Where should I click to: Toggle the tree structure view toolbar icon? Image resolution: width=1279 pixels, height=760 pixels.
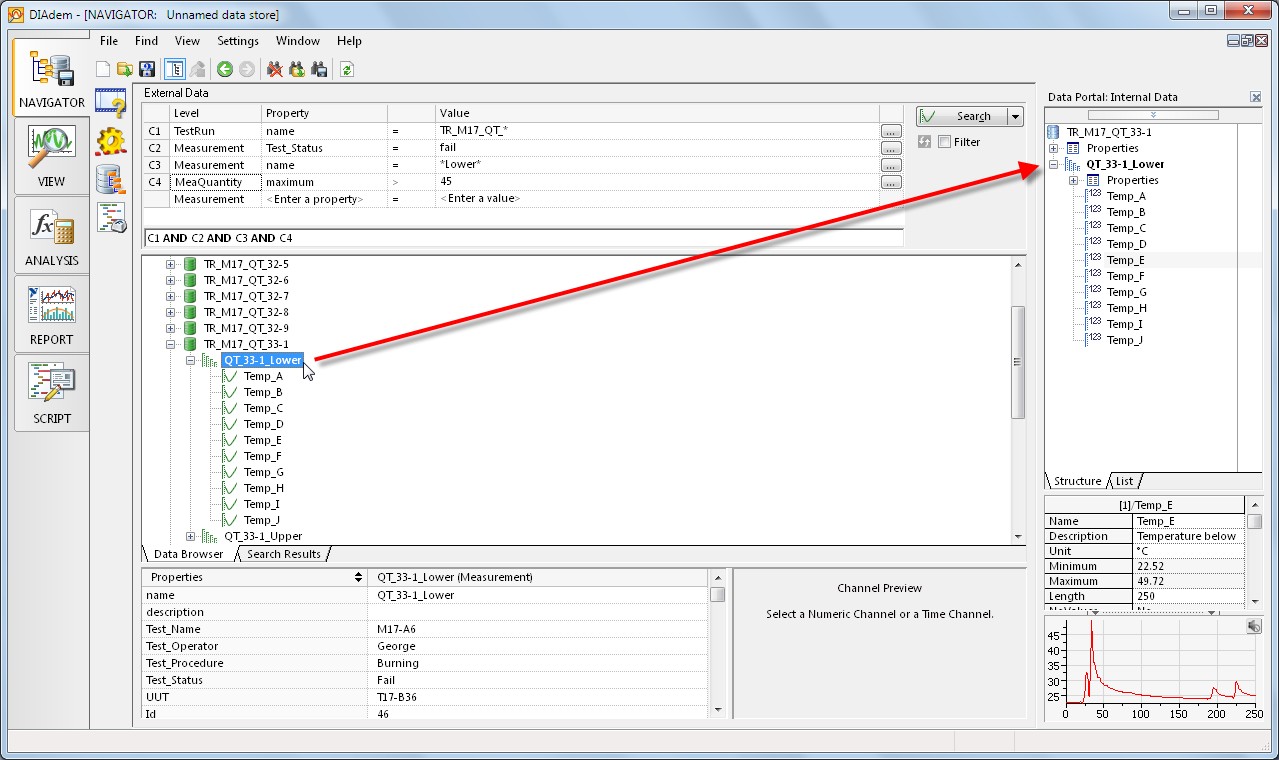coord(174,69)
